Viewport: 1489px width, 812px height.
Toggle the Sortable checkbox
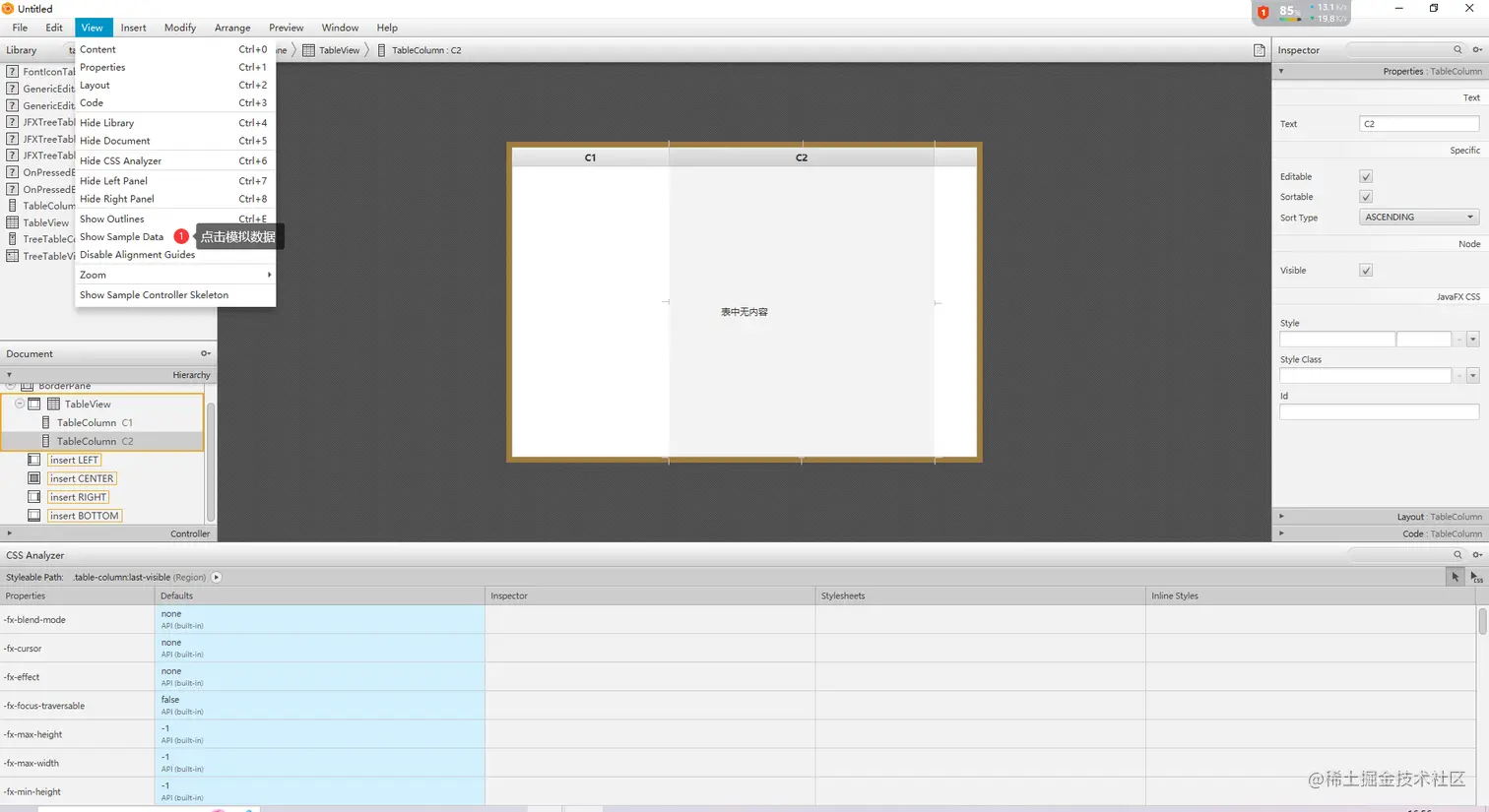click(x=1366, y=197)
